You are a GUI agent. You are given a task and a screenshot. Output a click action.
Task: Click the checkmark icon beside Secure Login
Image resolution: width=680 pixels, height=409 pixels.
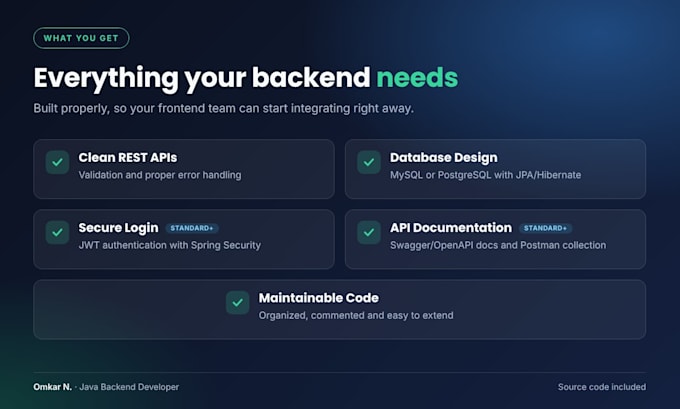tap(57, 232)
